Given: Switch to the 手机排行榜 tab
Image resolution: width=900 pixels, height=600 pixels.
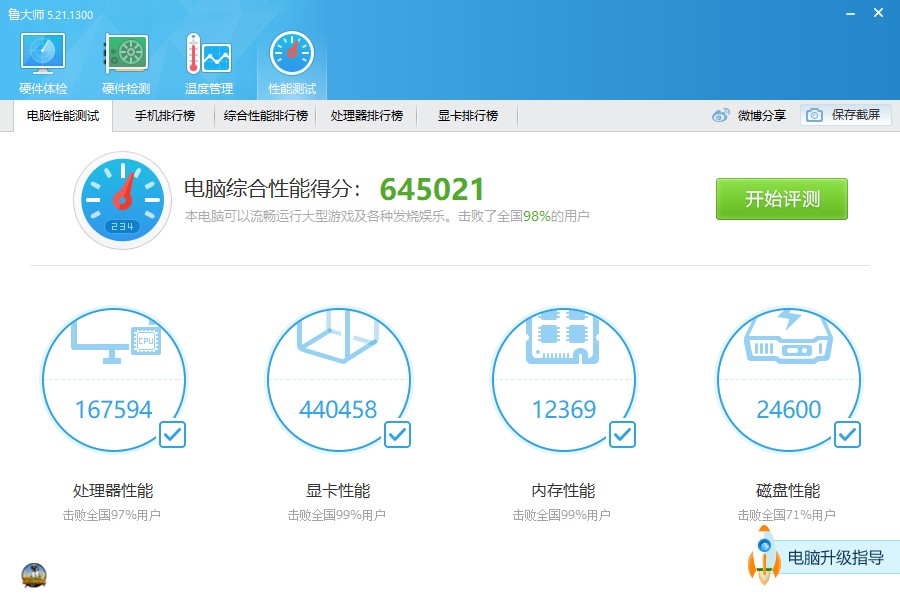Looking at the screenshot, I should pyautogui.click(x=165, y=116).
